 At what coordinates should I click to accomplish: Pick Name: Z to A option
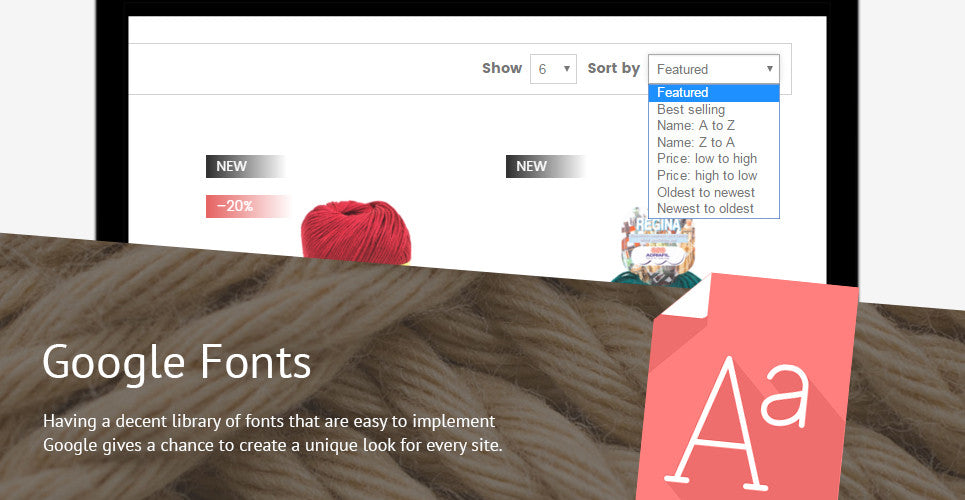pos(713,142)
